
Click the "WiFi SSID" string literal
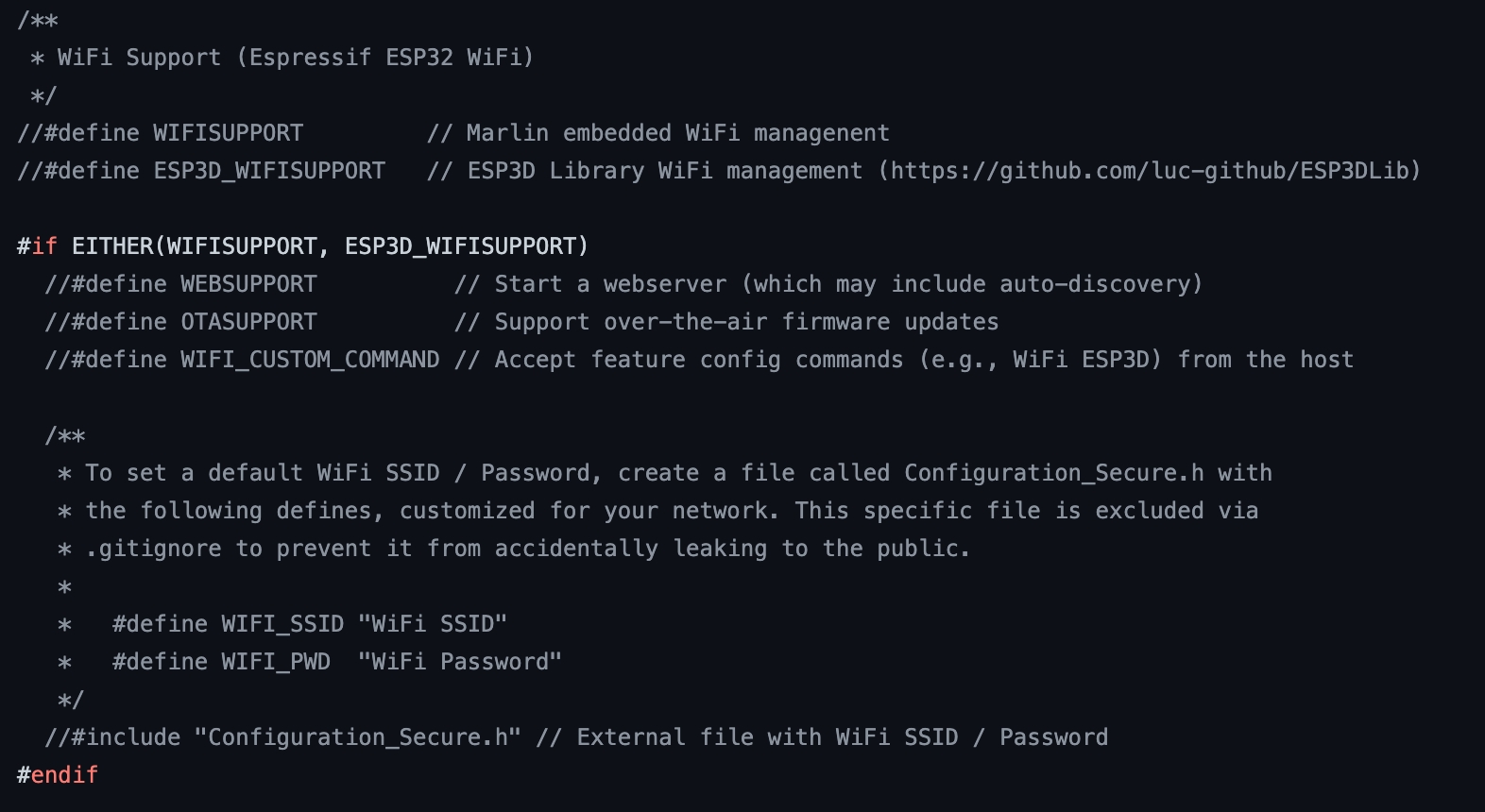click(433, 624)
